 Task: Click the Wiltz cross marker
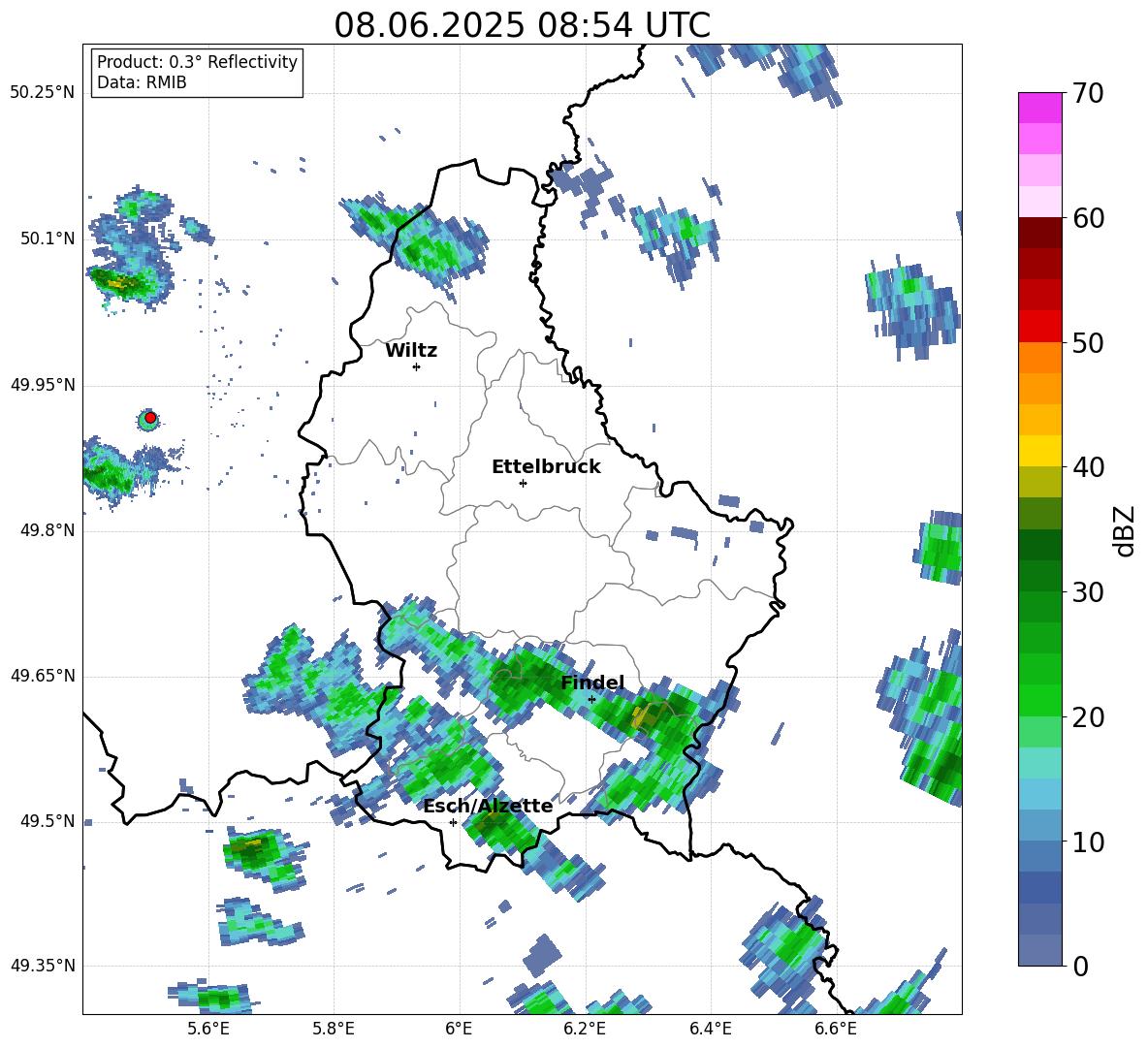pyautogui.click(x=417, y=366)
